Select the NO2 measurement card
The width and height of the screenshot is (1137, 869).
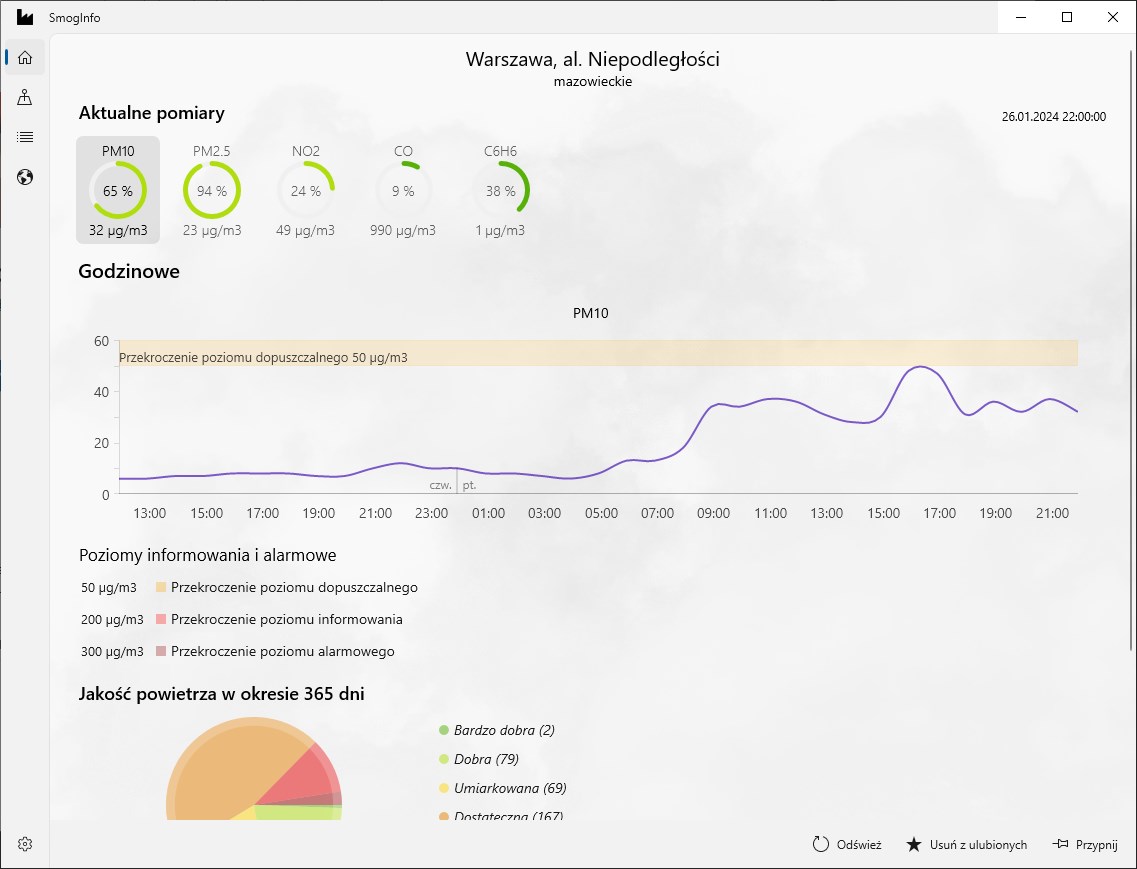305,190
